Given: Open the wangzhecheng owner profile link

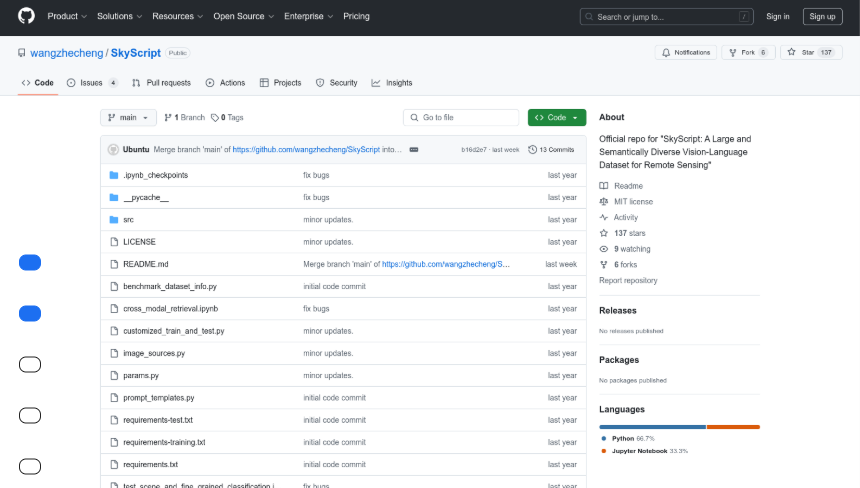Looking at the screenshot, I should (66, 53).
